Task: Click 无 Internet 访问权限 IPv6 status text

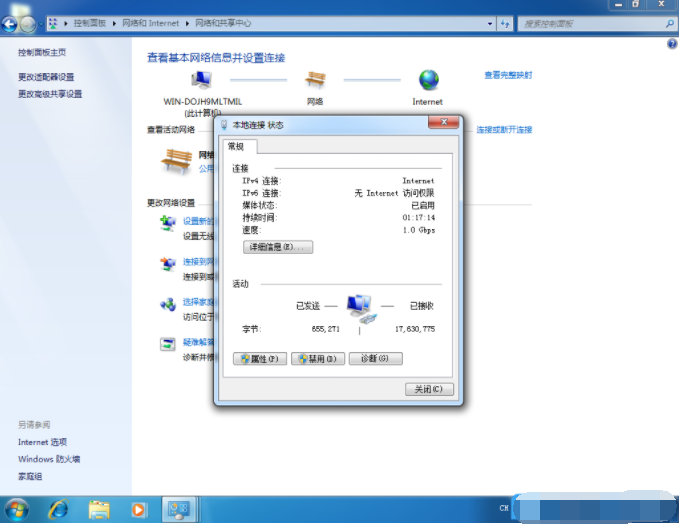Action: [394, 193]
